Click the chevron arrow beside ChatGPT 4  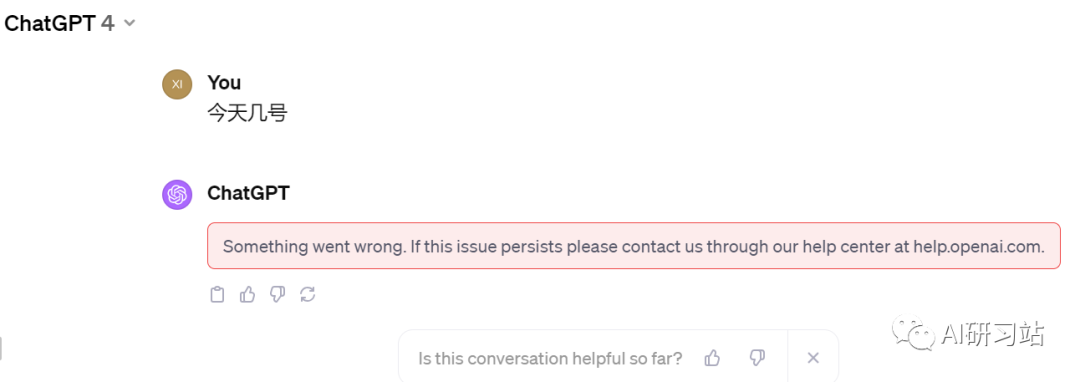129,23
